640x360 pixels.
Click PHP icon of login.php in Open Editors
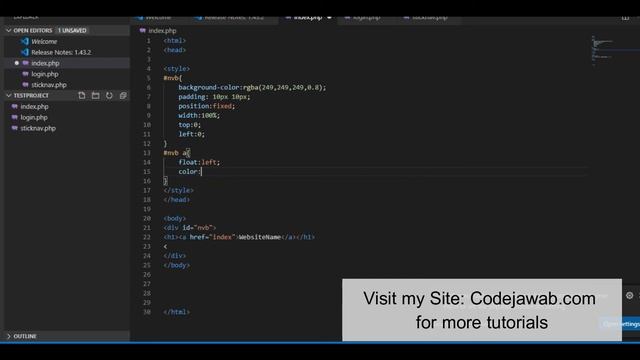point(26,74)
